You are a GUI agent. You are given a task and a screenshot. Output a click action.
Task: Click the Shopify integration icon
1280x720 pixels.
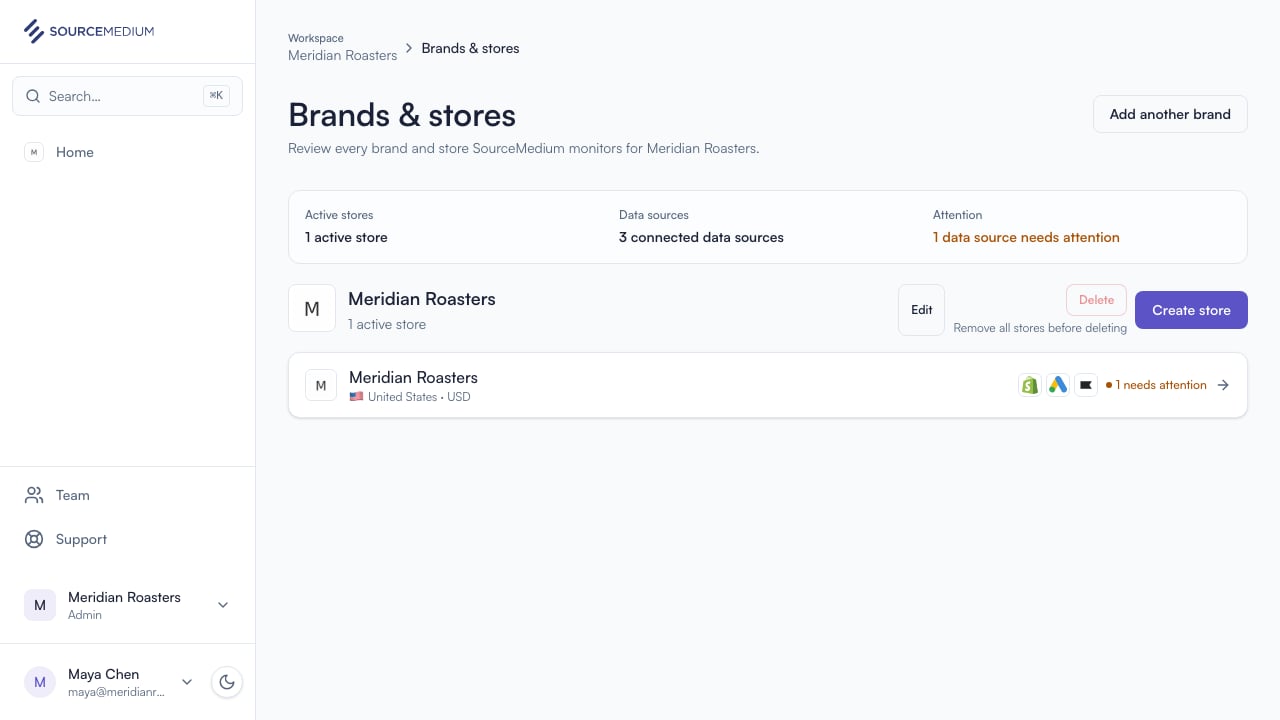coord(1030,385)
